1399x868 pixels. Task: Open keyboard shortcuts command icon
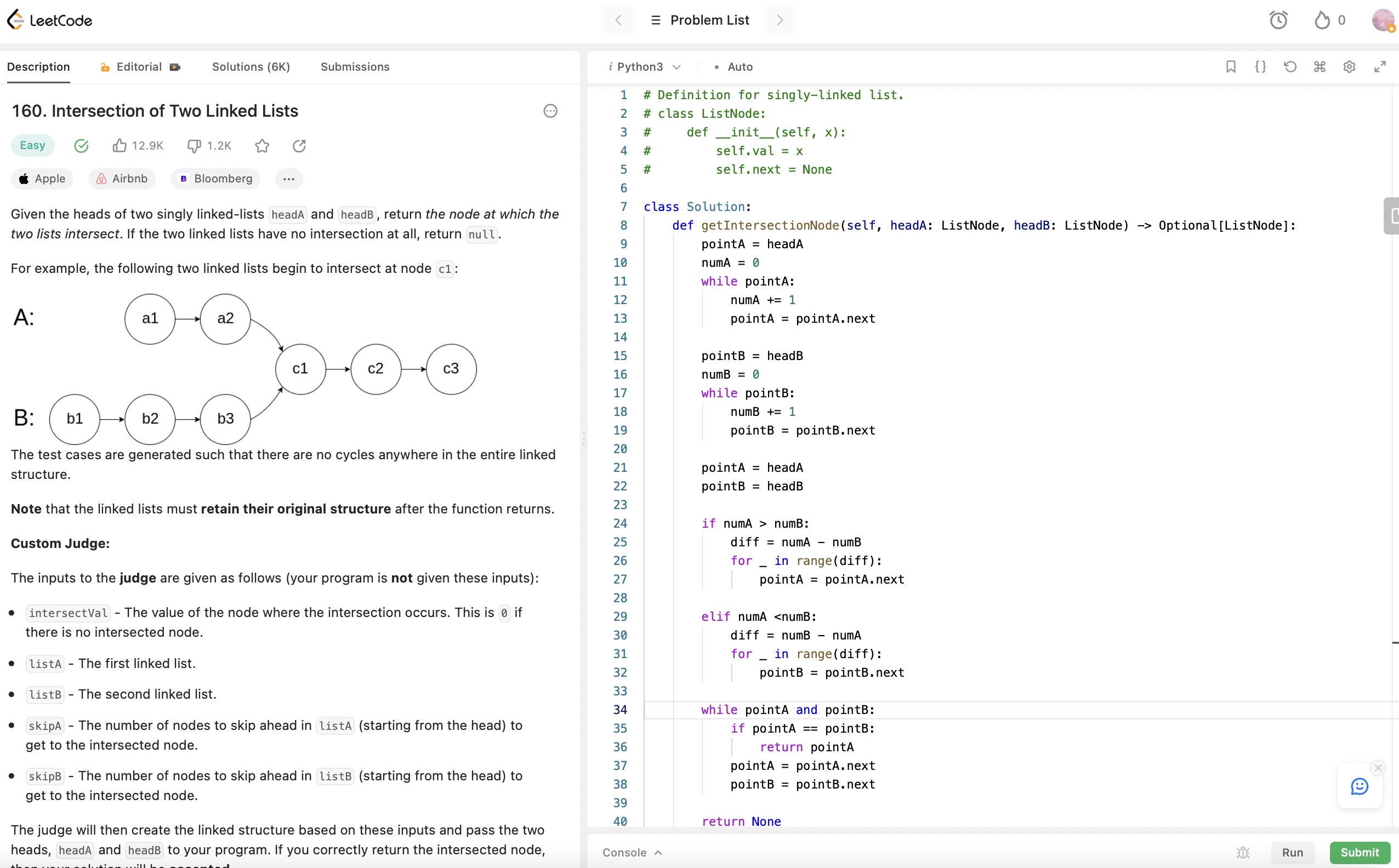click(1319, 67)
